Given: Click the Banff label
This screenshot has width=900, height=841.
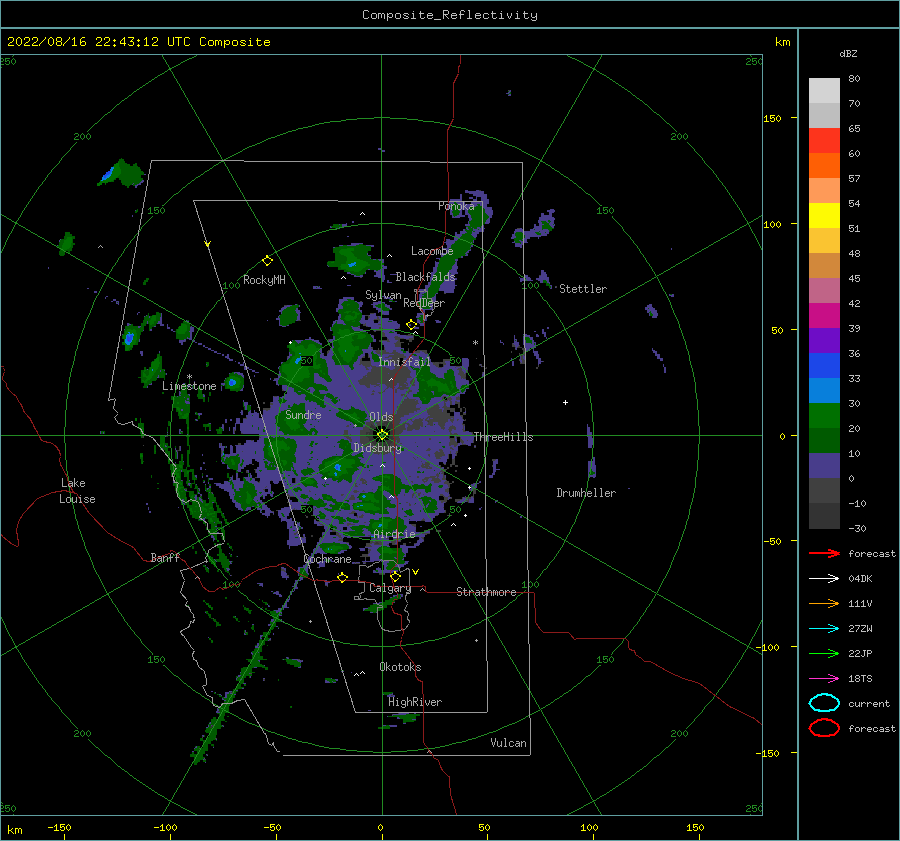Looking at the screenshot, I should coord(165,558).
